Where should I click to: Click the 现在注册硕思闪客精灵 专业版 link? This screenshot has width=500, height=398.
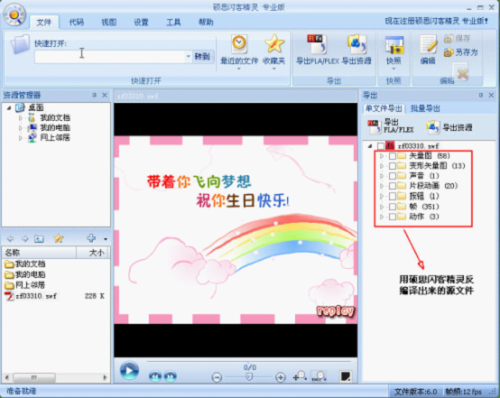(x=436, y=21)
